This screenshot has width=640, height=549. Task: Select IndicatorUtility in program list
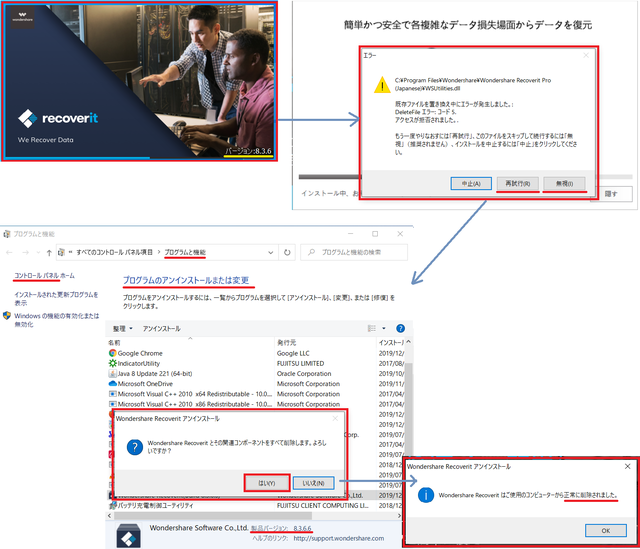point(139,363)
